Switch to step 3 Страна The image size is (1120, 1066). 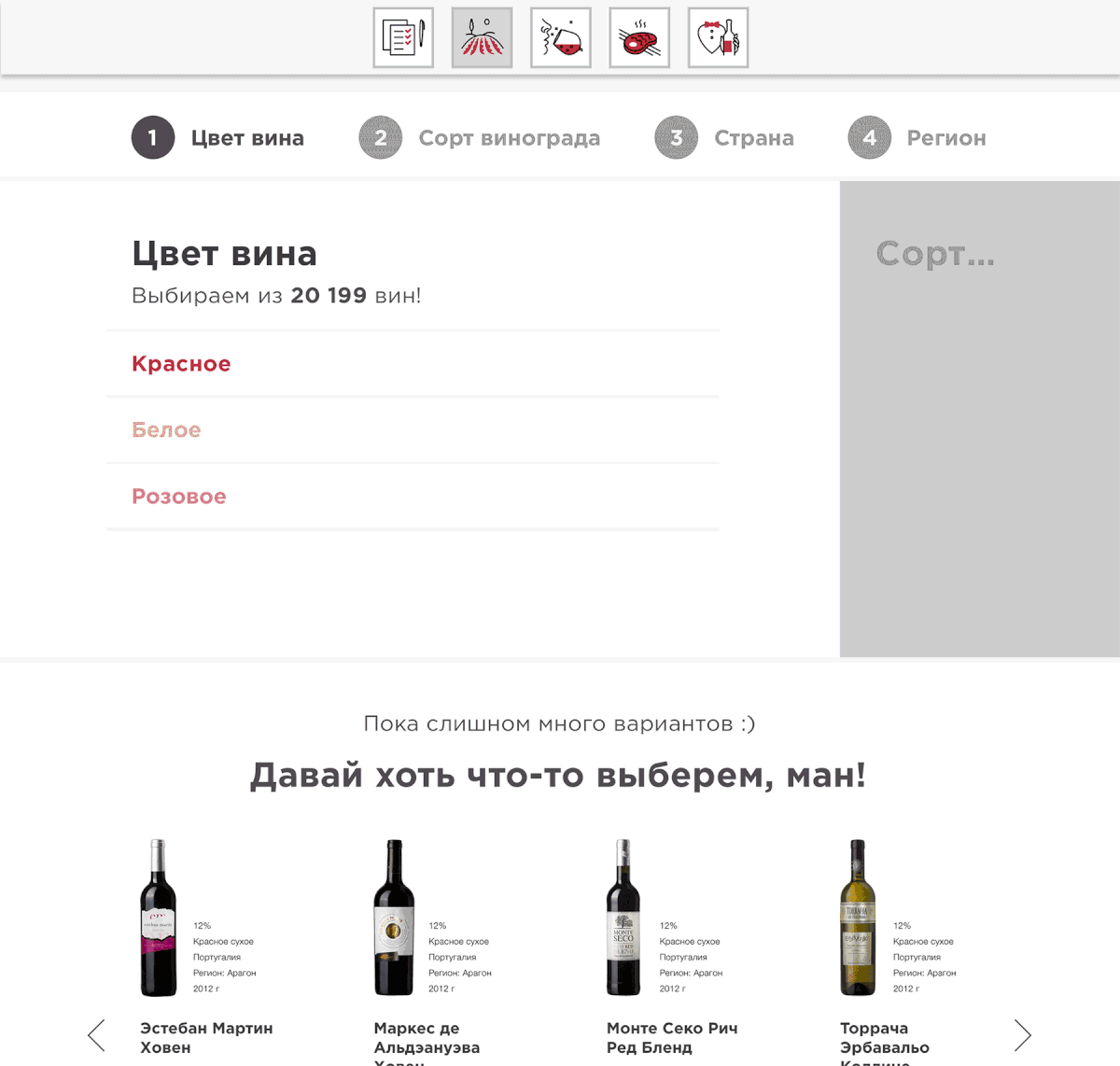tap(724, 138)
